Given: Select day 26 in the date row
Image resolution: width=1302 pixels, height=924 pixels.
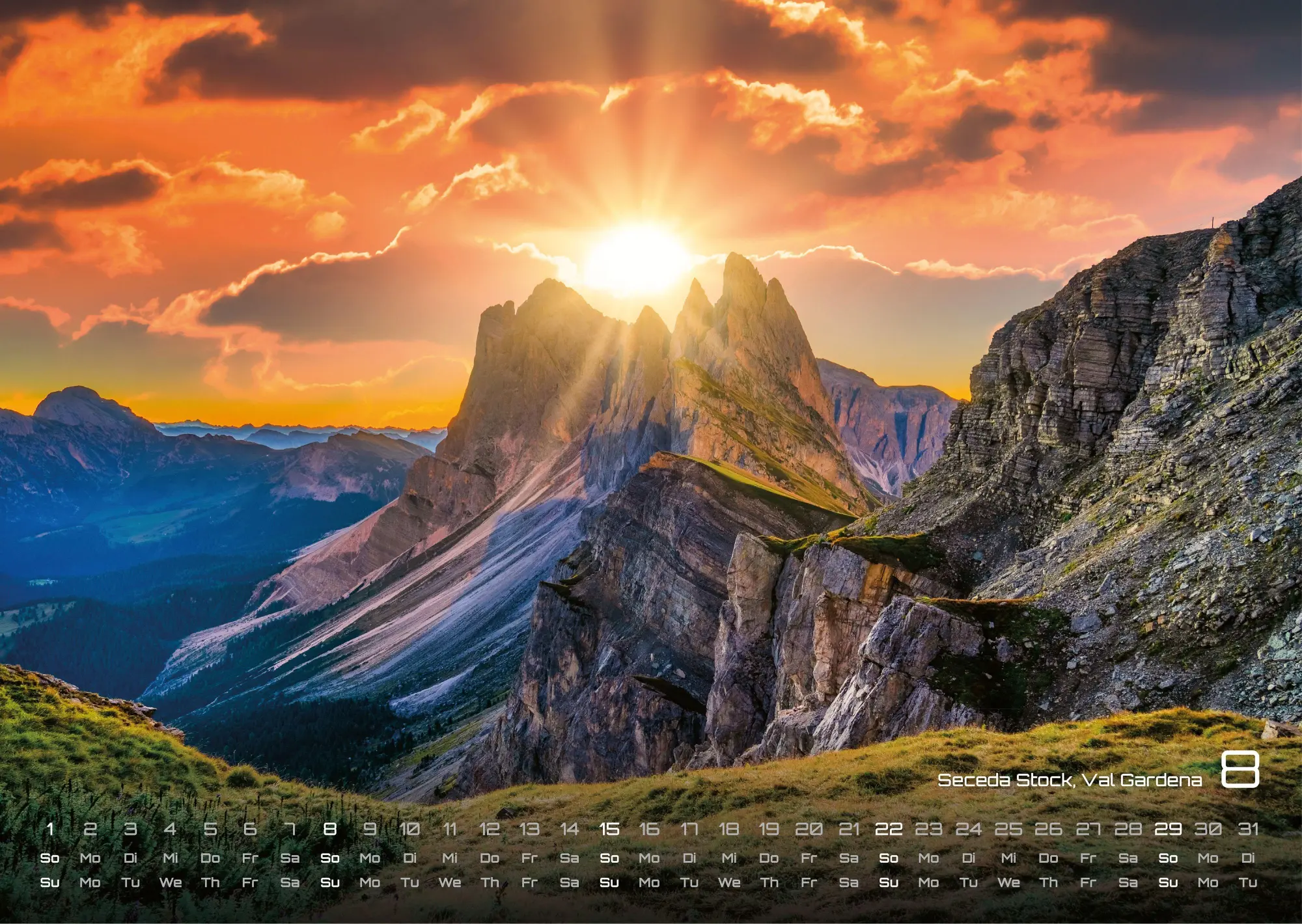Looking at the screenshot, I should point(1048,829).
